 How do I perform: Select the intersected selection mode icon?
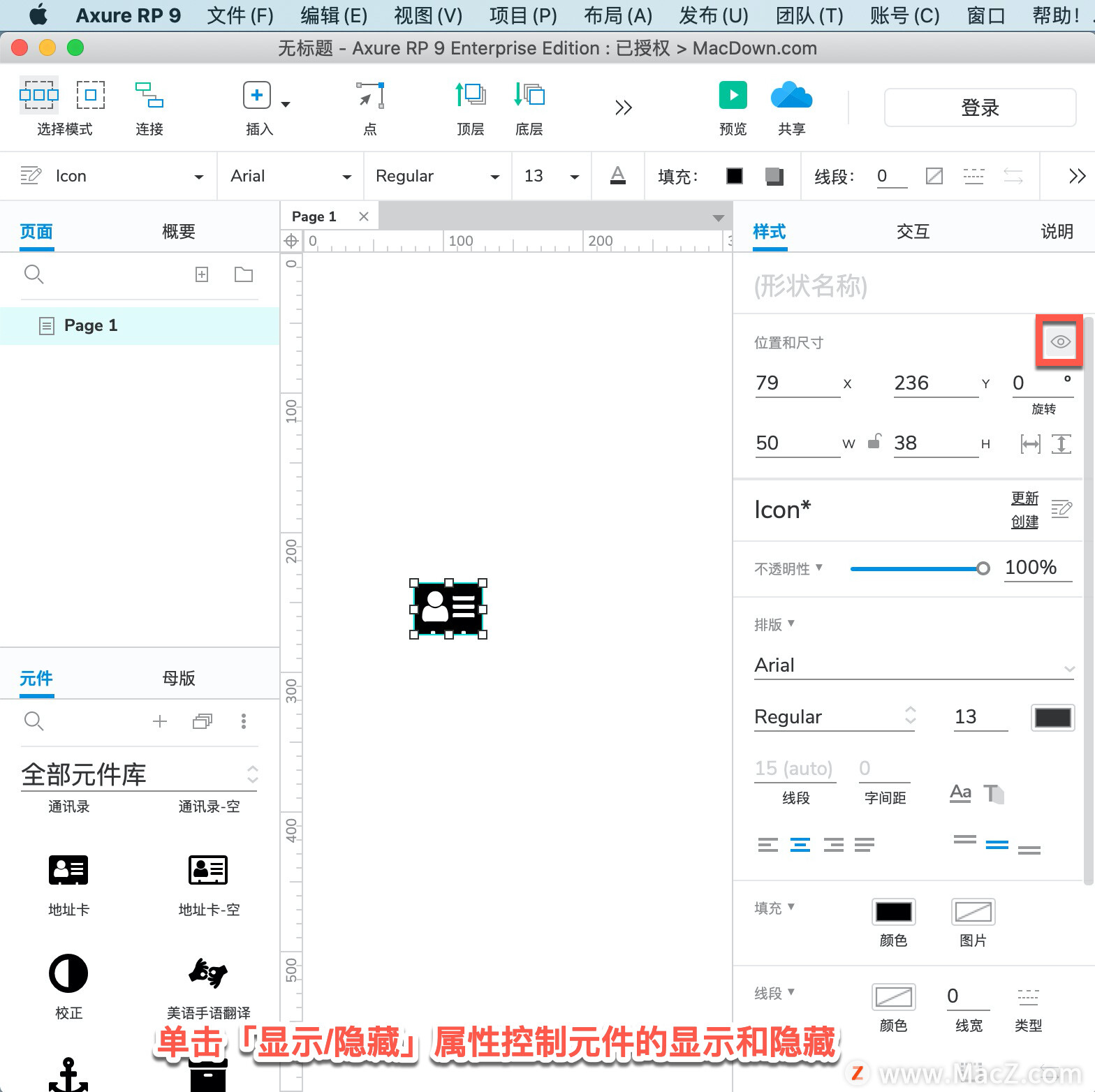point(39,95)
